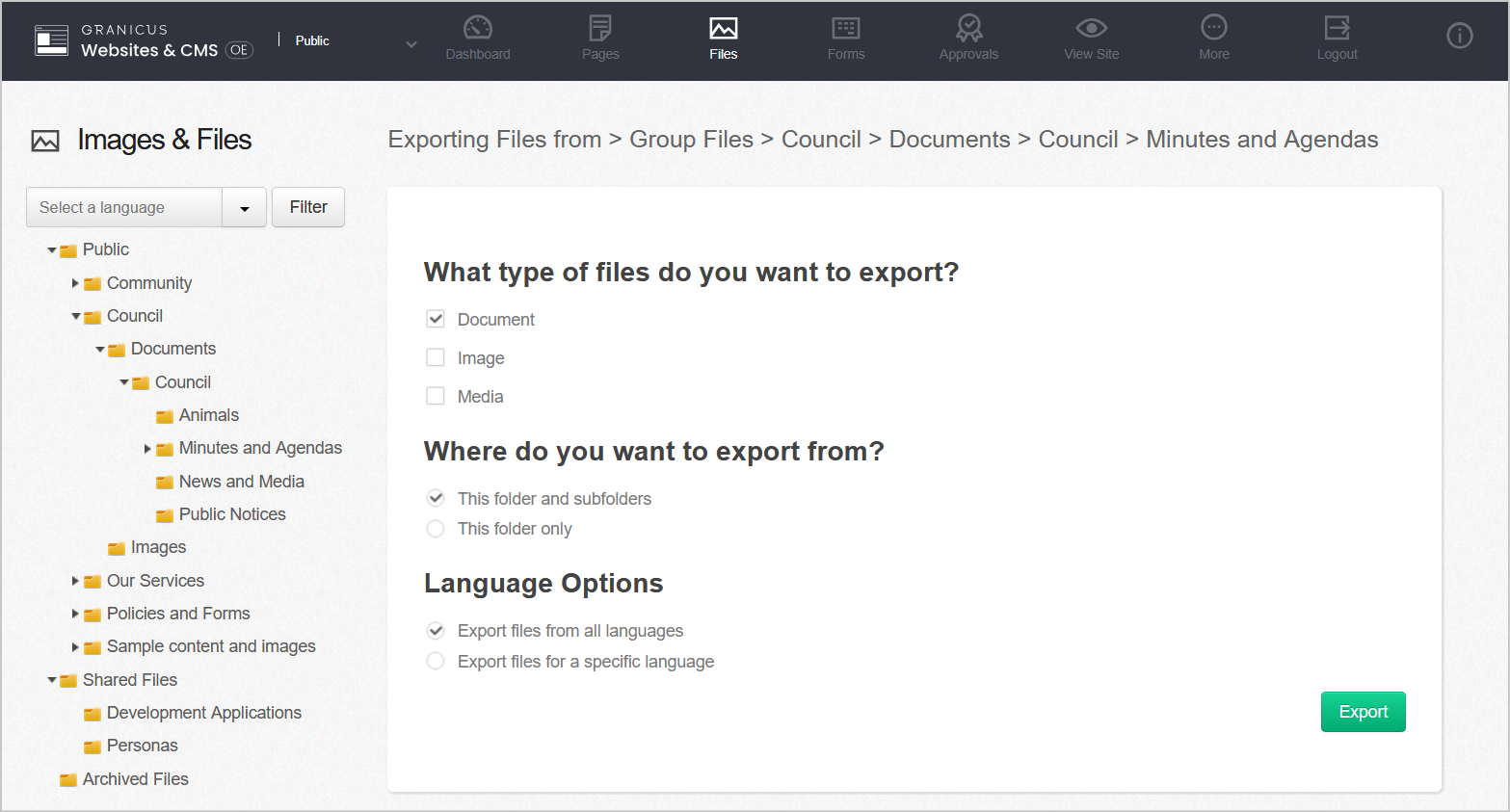Click the View Site eye icon
The height and width of the screenshot is (812, 1510).
(x=1092, y=29)
